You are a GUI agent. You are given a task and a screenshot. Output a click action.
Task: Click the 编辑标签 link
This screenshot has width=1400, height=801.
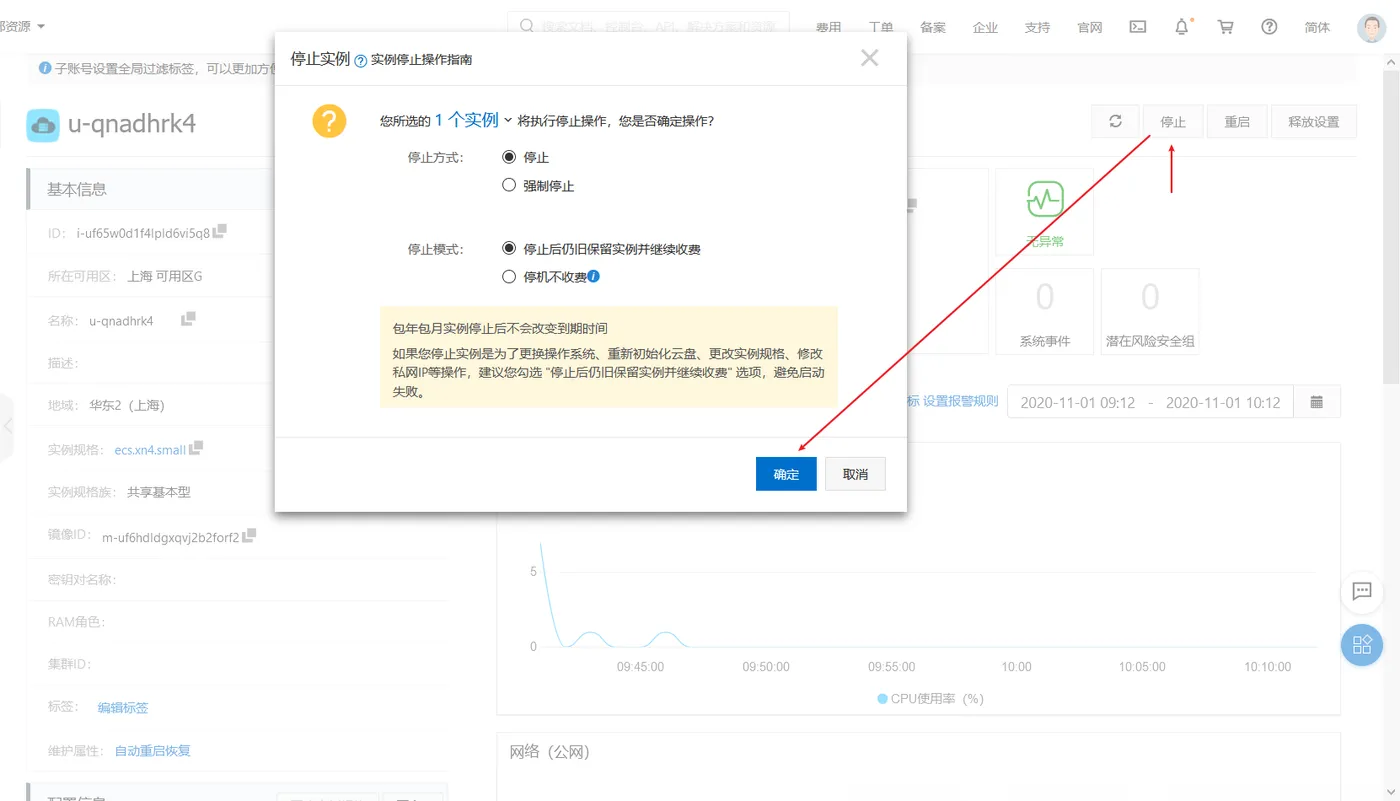tap(122, 707)
